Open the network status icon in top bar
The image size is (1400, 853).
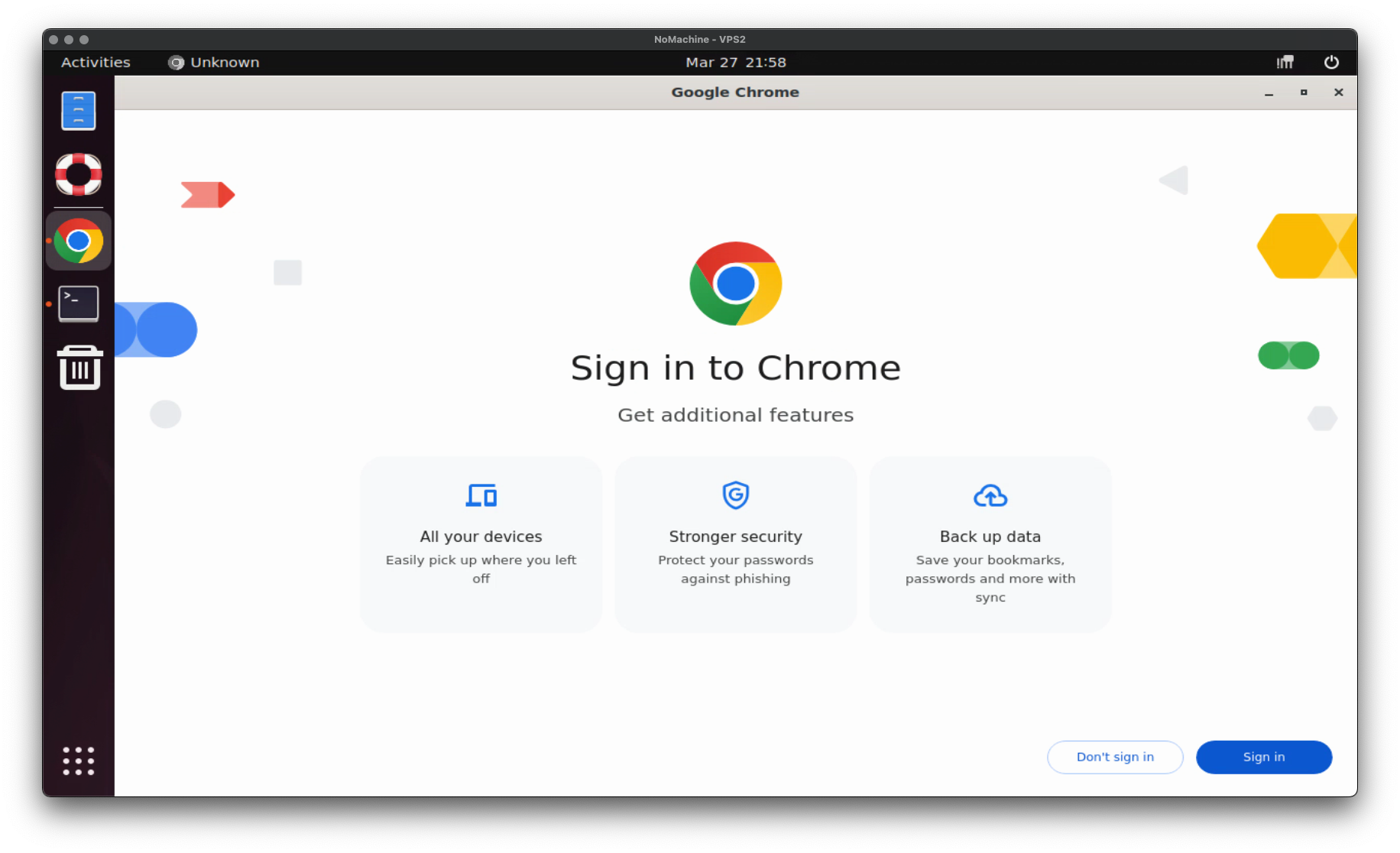pyautogui.click(x=1285, y=63)
